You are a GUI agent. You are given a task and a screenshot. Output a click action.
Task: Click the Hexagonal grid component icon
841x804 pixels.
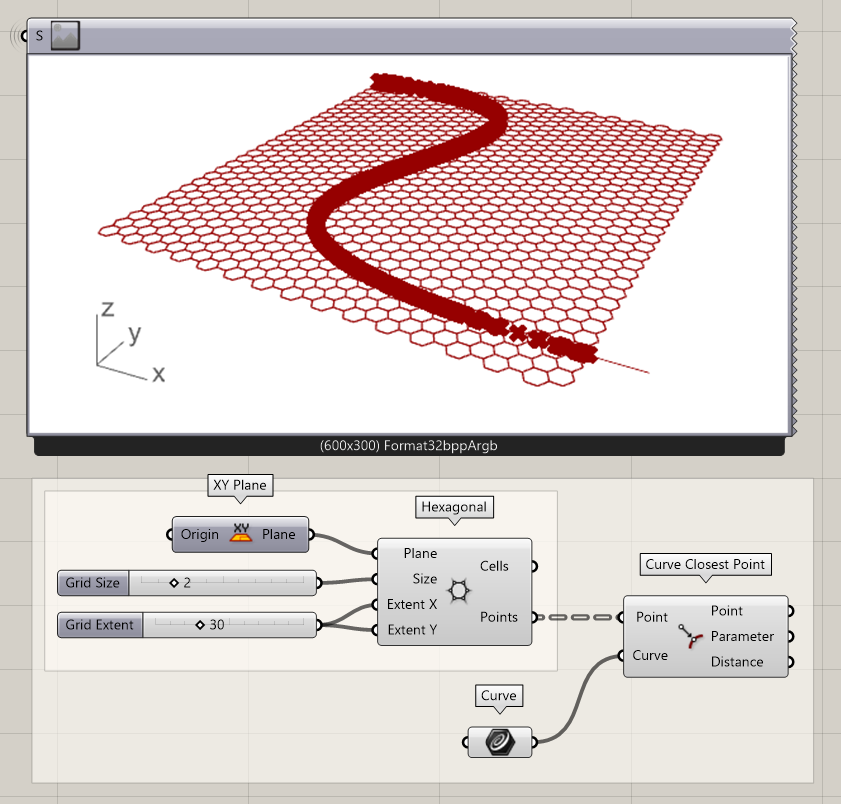459,592
